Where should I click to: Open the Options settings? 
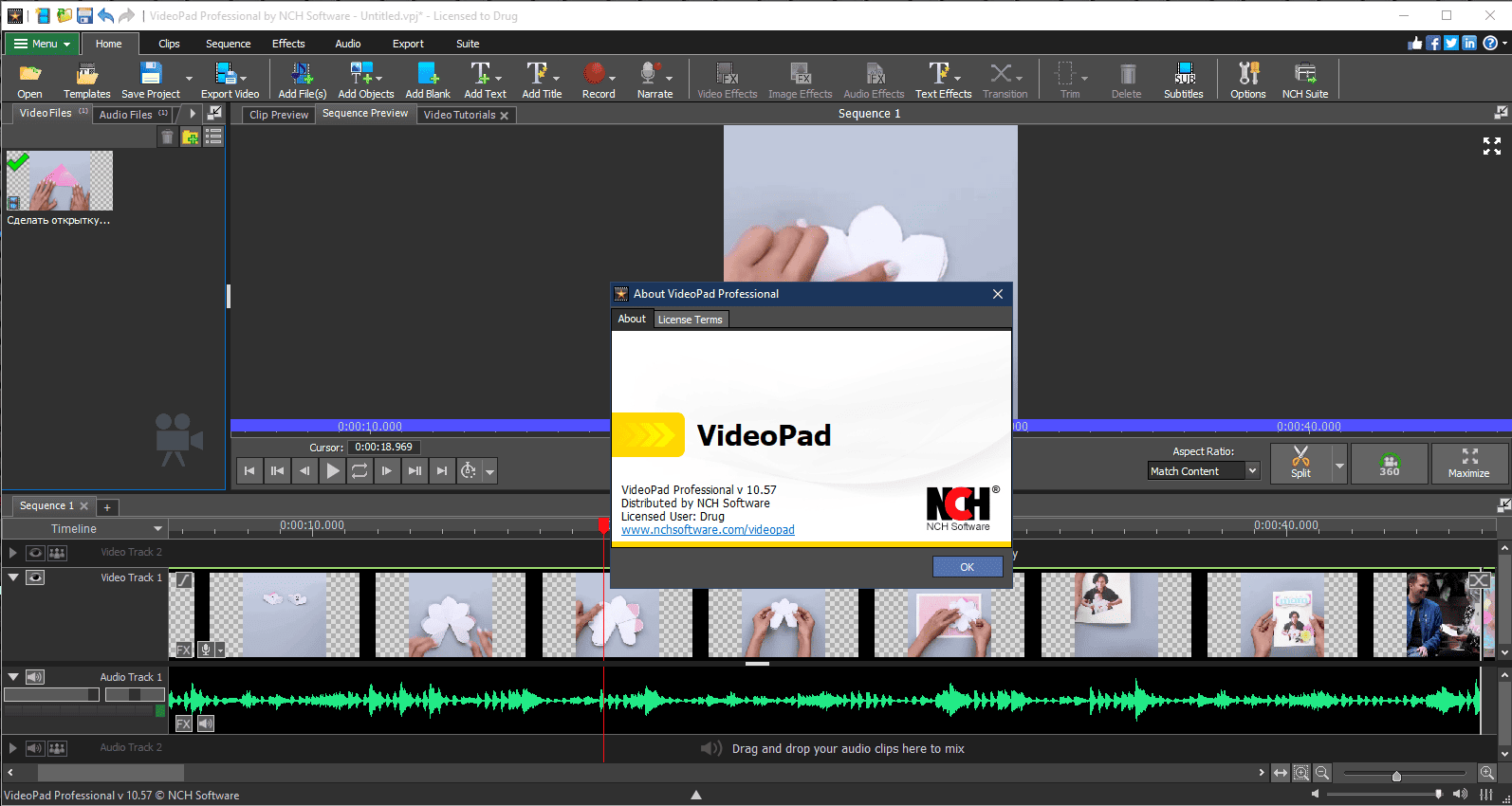tap(1247, 80)
